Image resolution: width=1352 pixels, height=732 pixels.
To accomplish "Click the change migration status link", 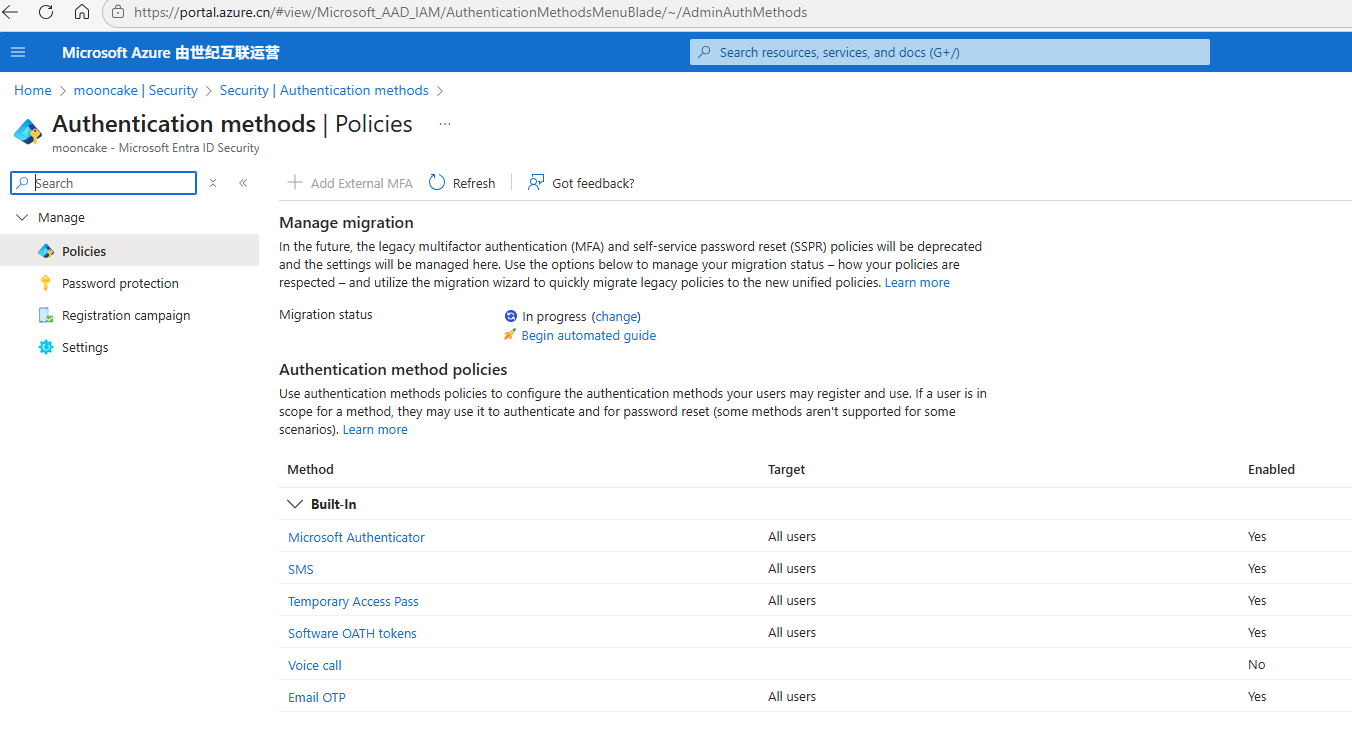I will point(616,316).
